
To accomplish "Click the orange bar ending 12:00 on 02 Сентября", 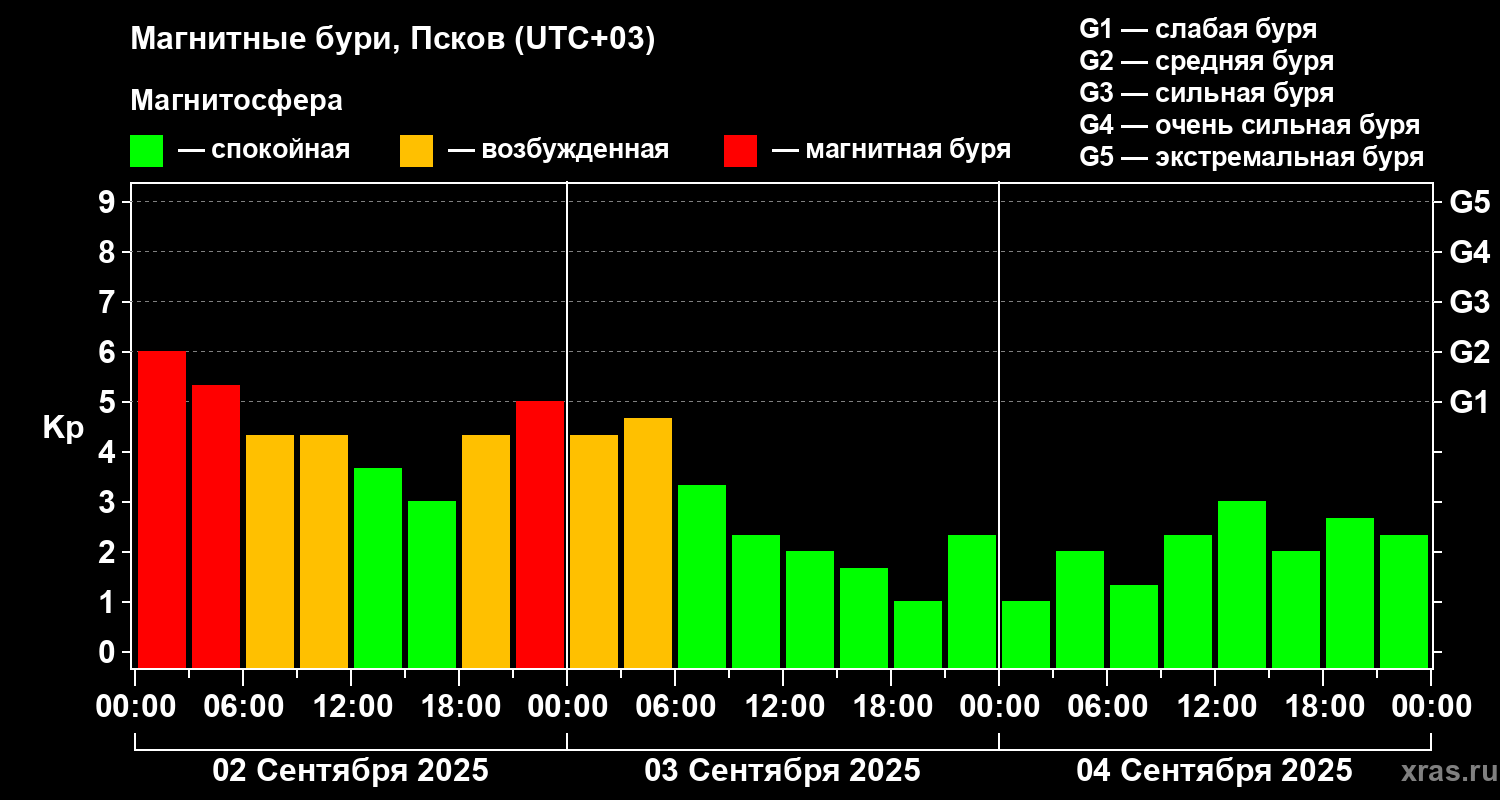I will pos(324,552).
